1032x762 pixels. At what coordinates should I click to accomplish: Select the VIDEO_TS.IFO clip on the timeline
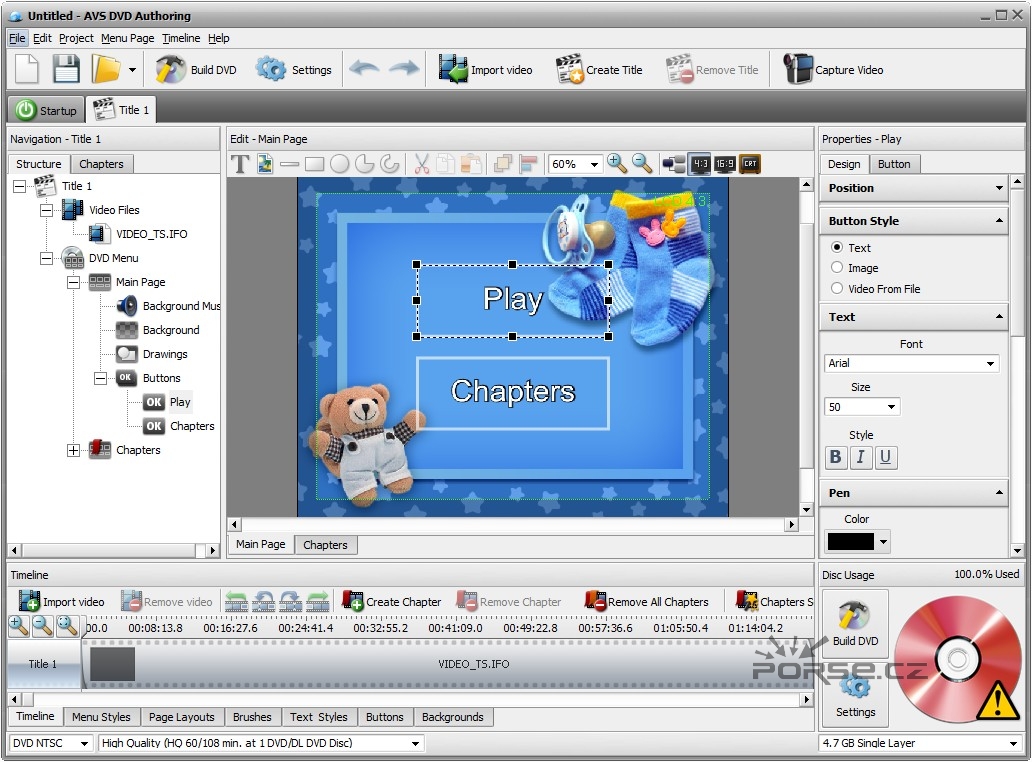[x=470, y=663]
